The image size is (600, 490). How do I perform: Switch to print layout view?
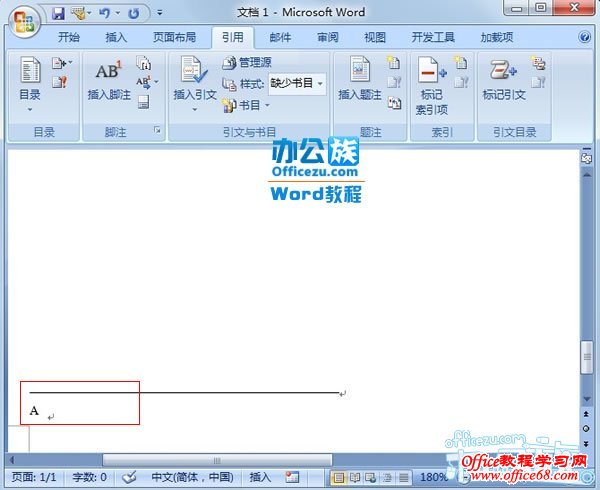click(x=339, y=477)
